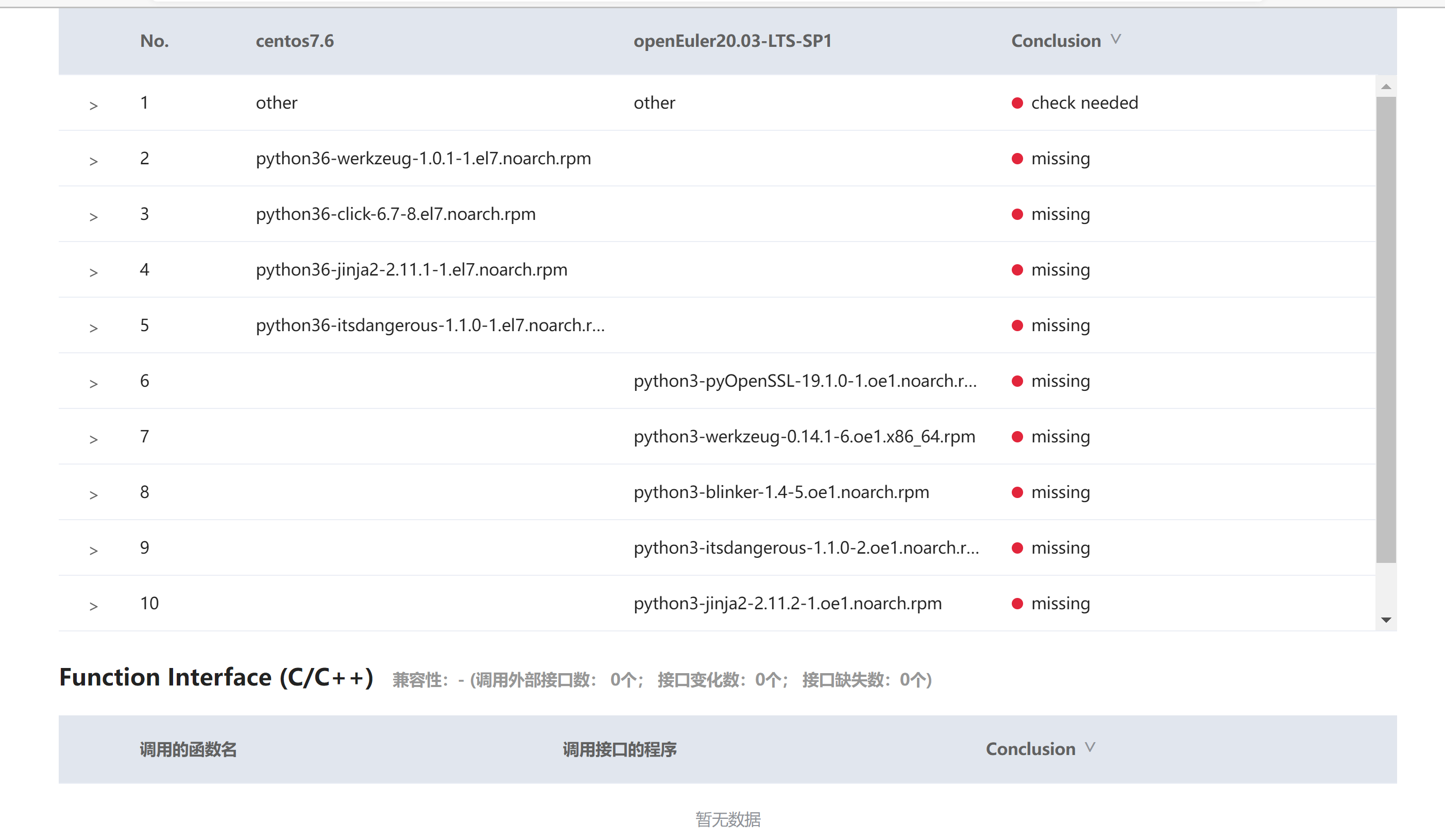This screenshot has height=840, width=1445.
Task: Click the package table scrollbar thumb
Action: click(x=1386, y=330)
